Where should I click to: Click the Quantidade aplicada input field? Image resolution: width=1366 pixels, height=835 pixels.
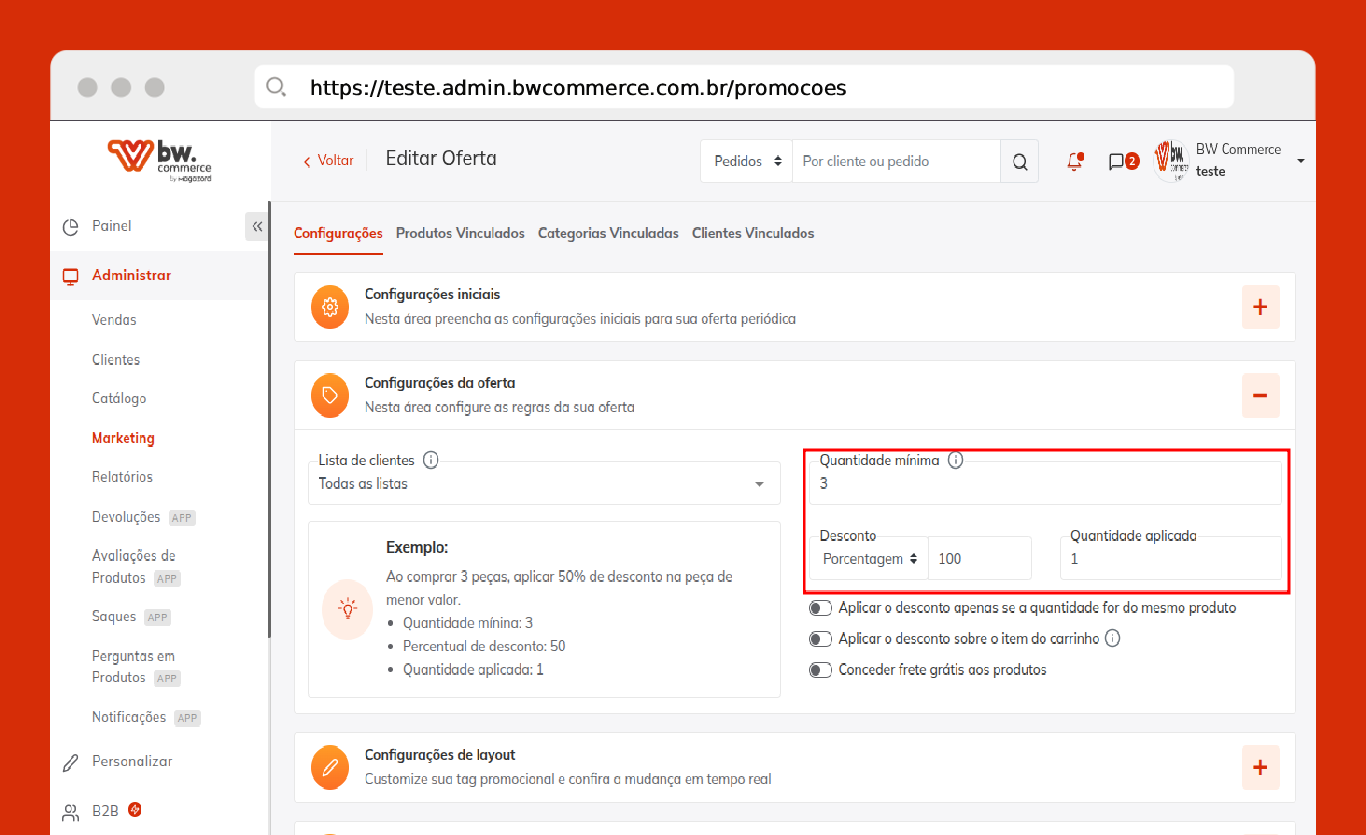tap(1170, 559)
